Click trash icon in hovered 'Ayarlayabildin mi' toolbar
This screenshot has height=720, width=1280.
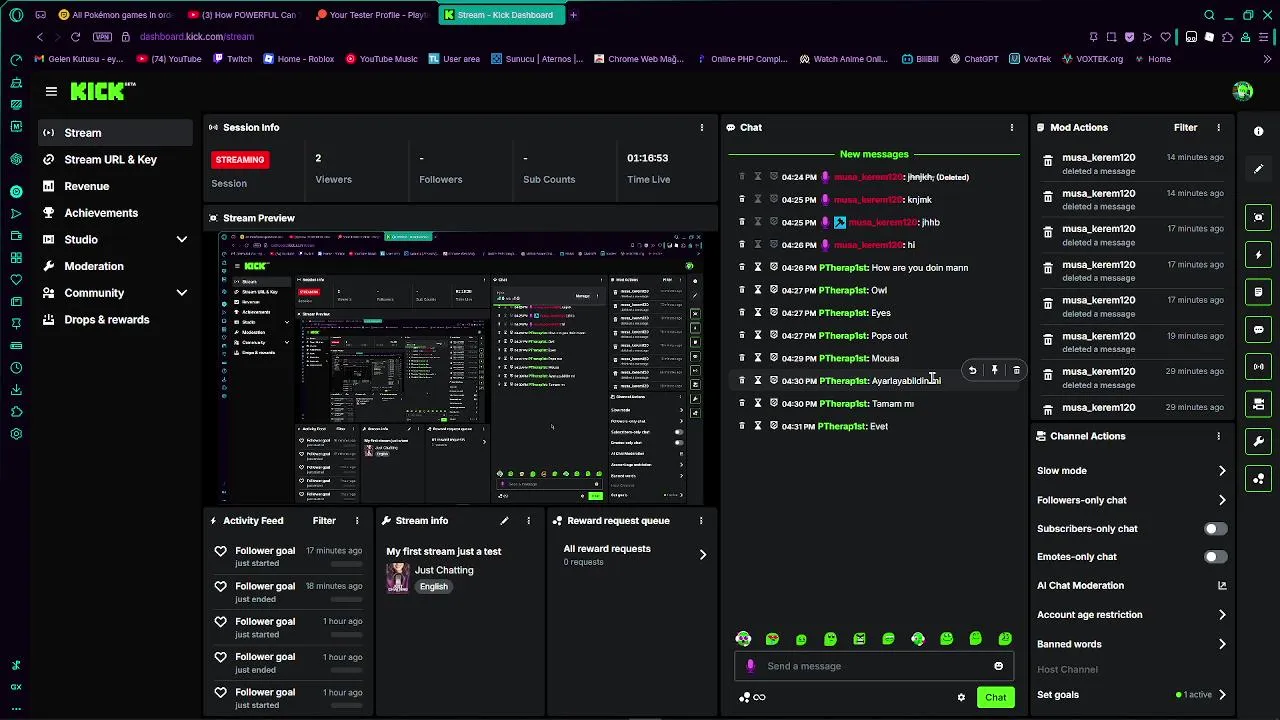click(1016, 370)
